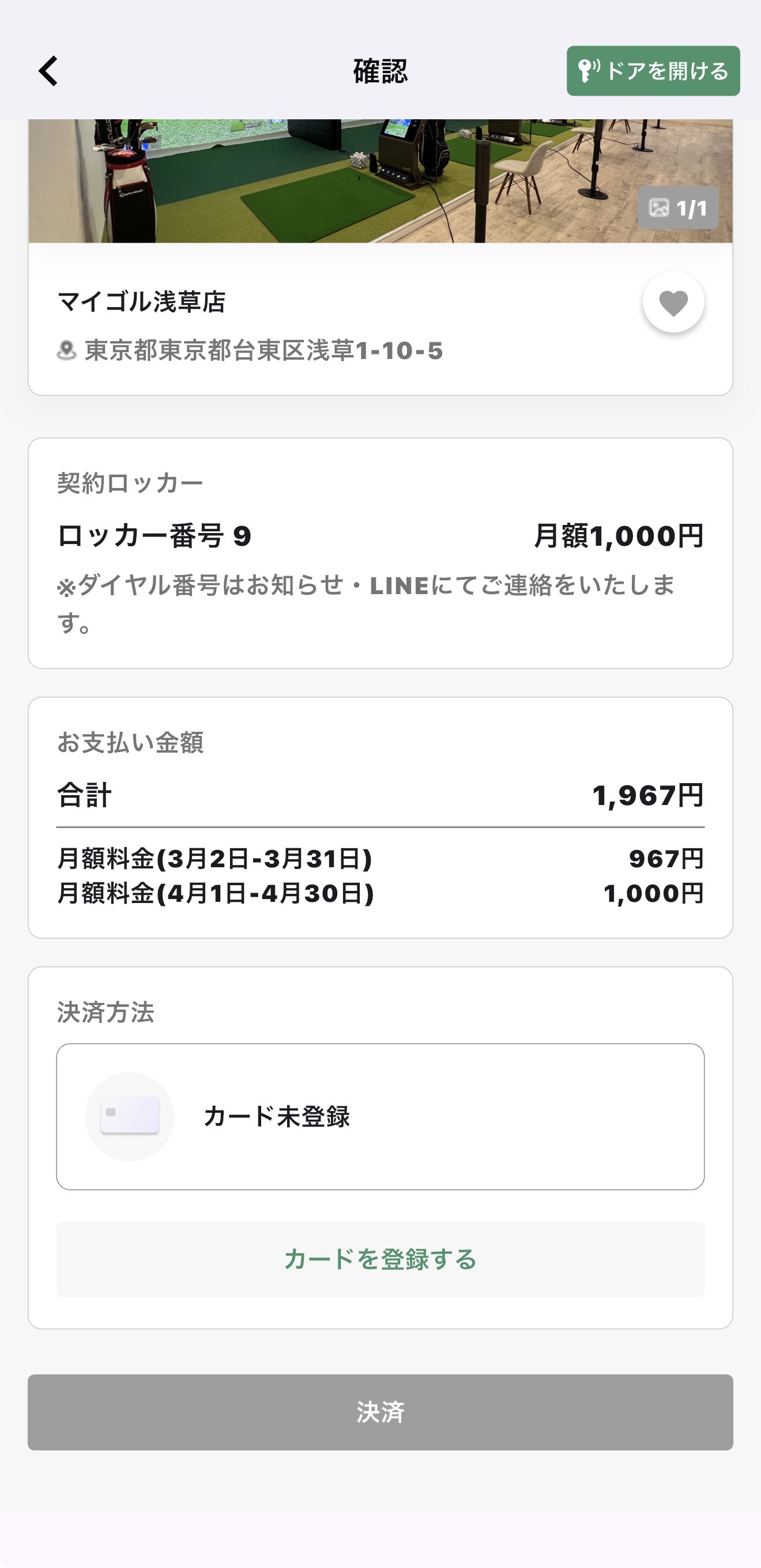Image resolution: width=761 pixels, height=1568 pixels.
Task: Select the ロッカー番号 9 row
Action: (x=155, y=536)
